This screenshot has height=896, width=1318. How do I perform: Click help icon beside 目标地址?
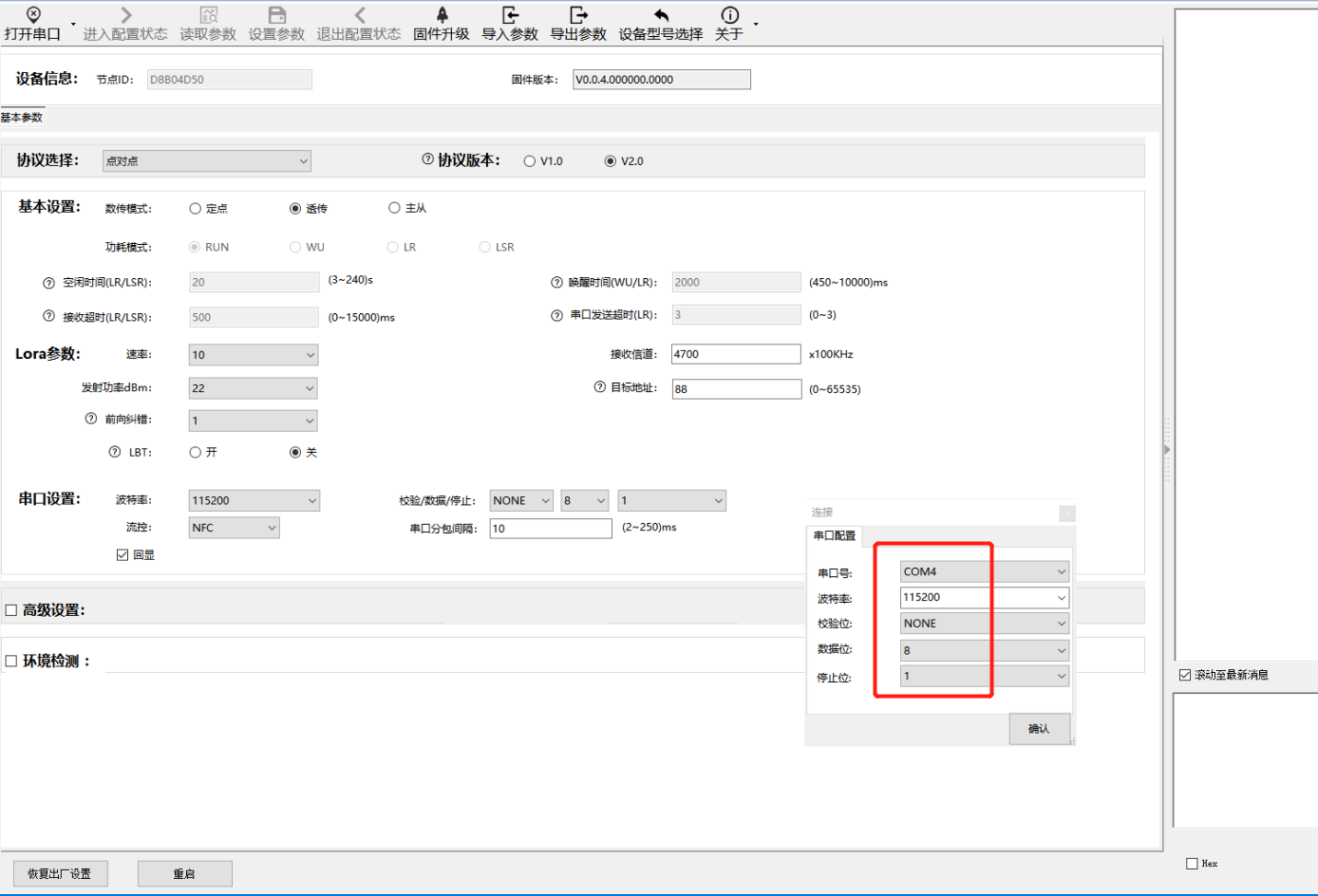[x=600, y=387]
